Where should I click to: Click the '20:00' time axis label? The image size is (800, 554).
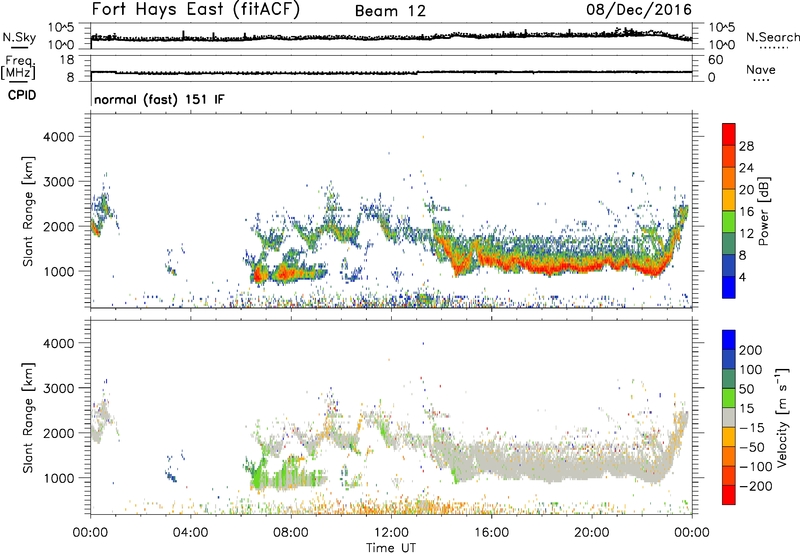592,533
